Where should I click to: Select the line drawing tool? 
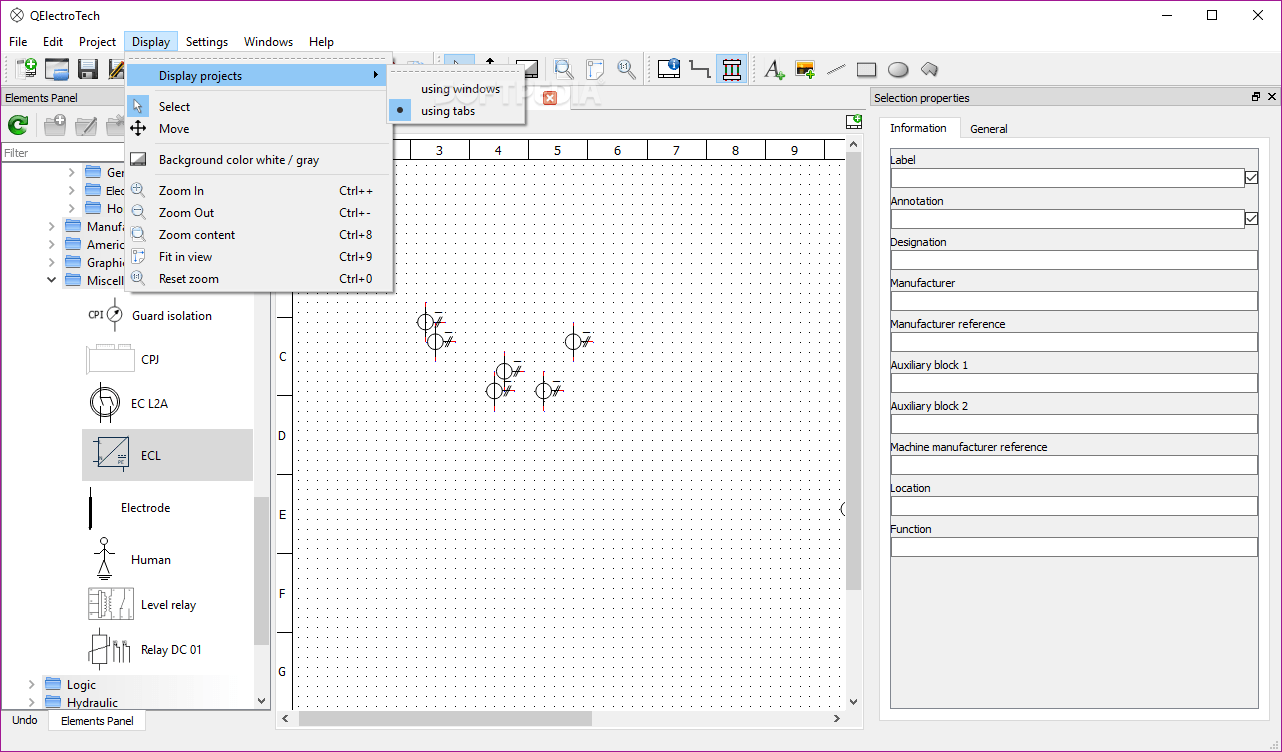point(836,69)
